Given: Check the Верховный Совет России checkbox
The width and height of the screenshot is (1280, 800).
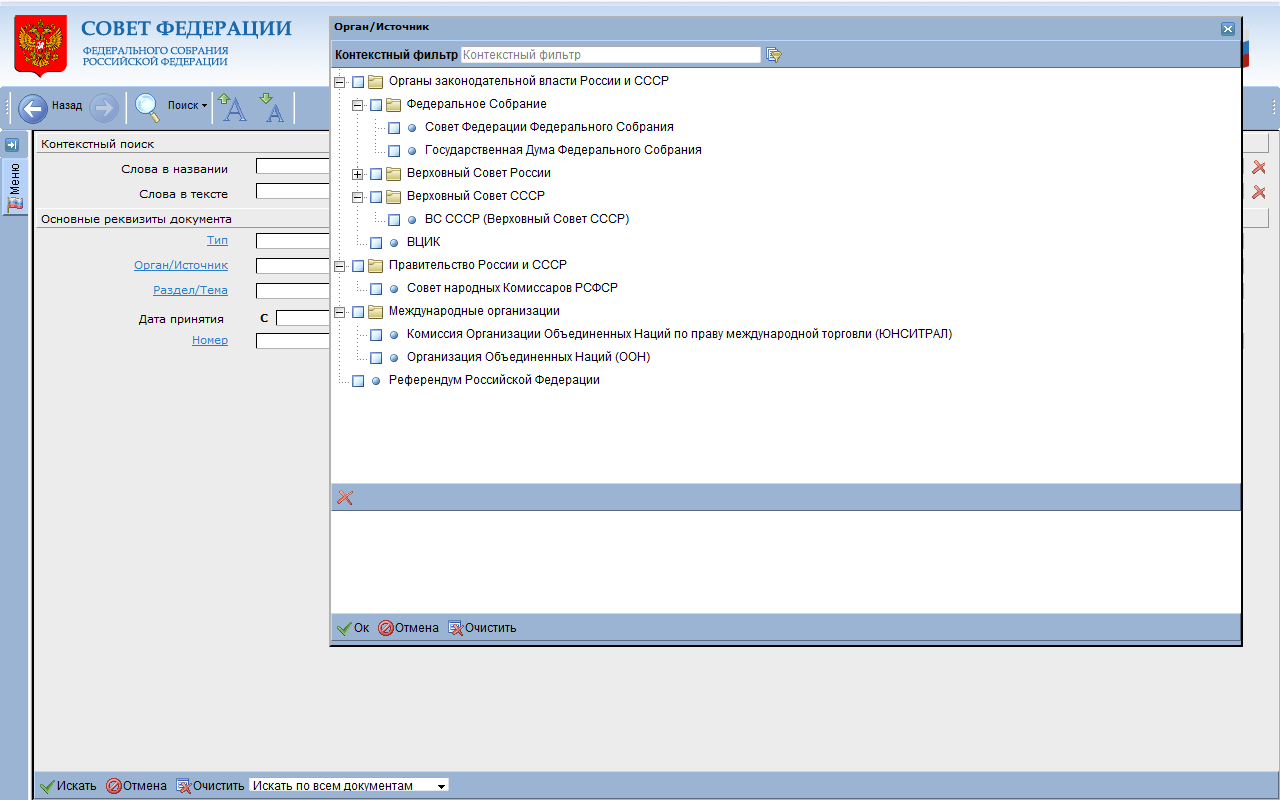Looking at the screenshot, I should (x=376, y=174).
